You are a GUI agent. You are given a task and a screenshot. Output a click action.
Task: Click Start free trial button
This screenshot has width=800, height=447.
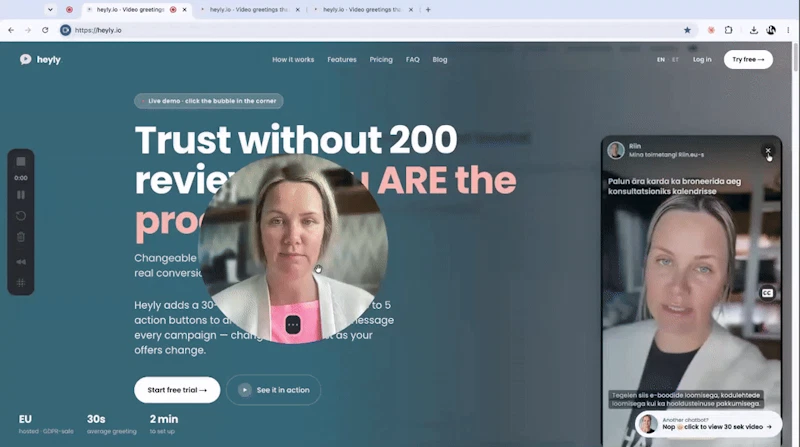pos(177,390)
